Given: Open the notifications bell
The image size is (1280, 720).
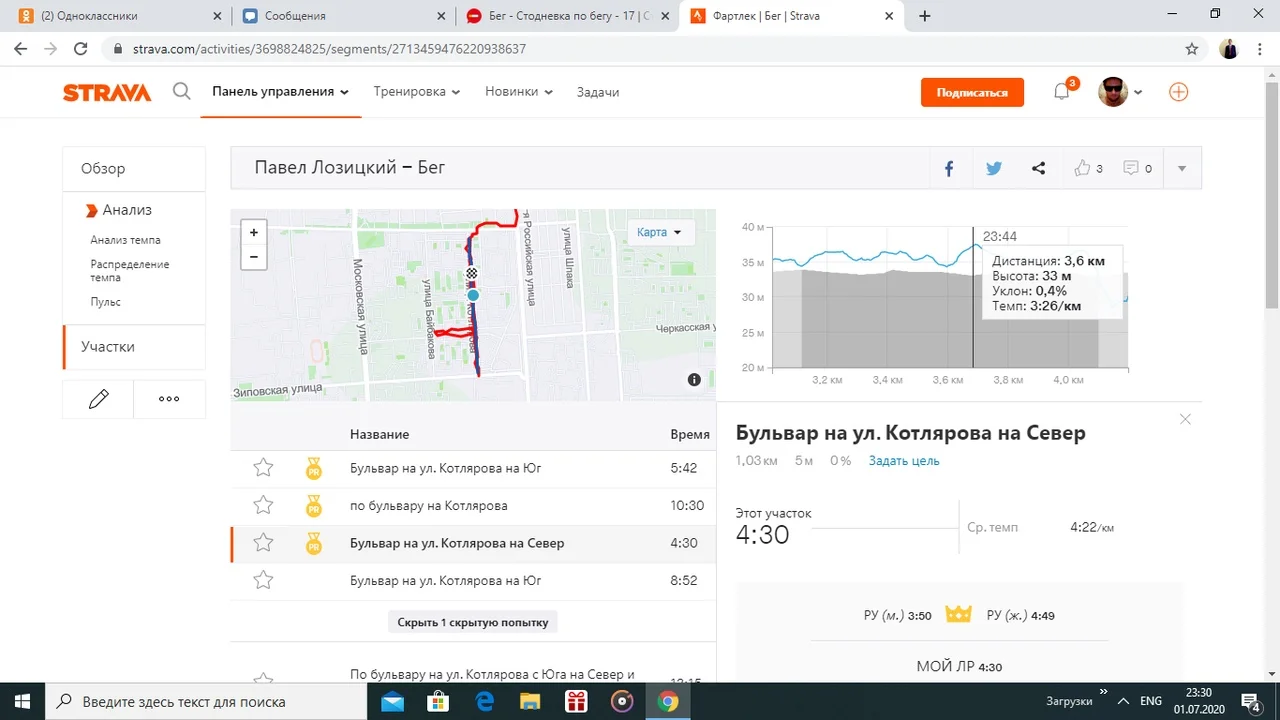Looking at the screenshot, I should [x=1062, y=91].
